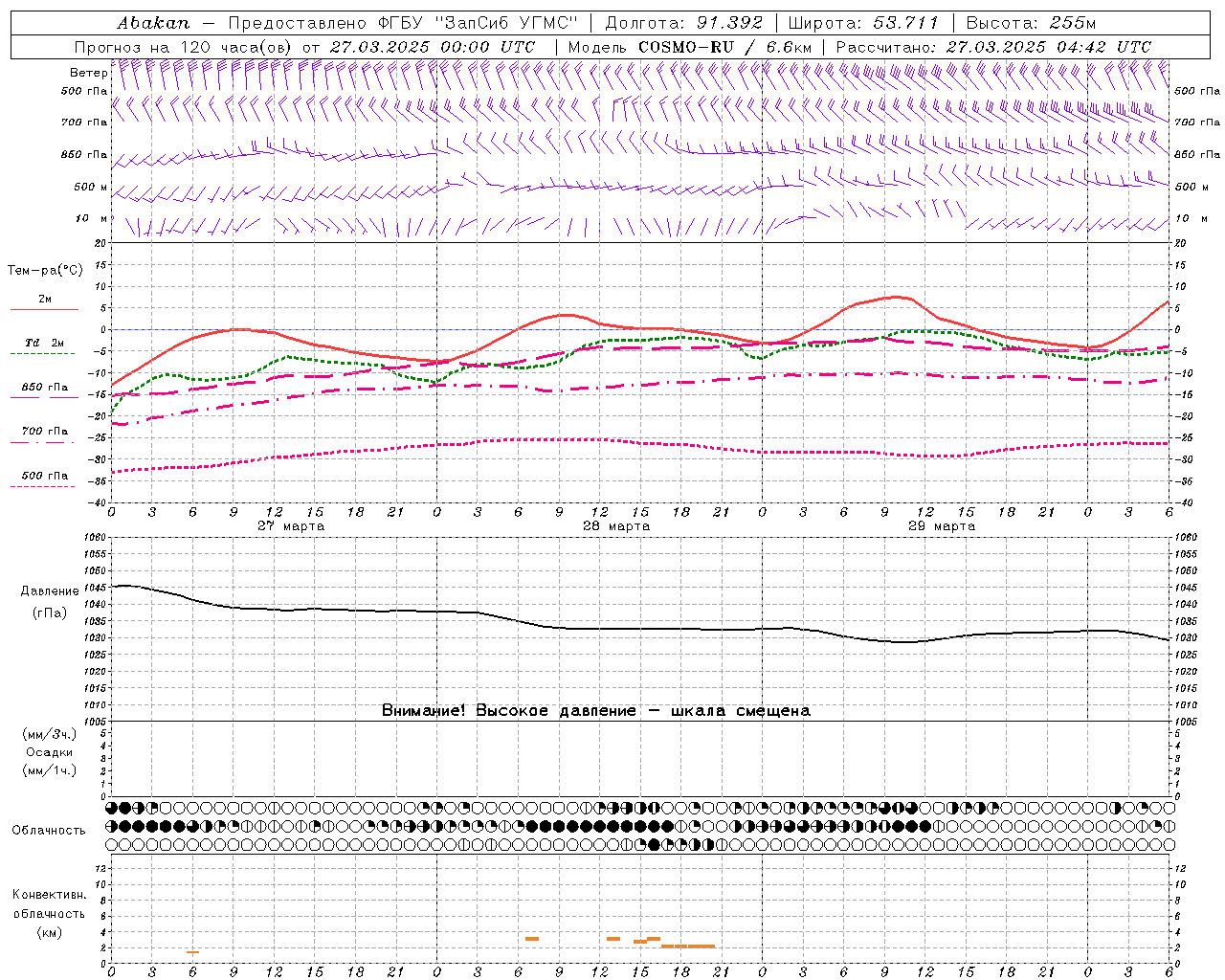This screenshot has width=1225, height=980.
Task: Click the date label 28 марта
Action: pyautogui.click(x=616, y=526)
